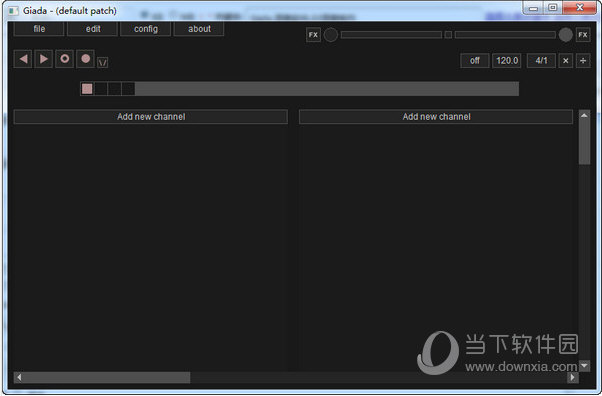Click the beat meter progress bar
Image resolution: width=602 pixels, height=396 pixels.
tap(299, 89)
